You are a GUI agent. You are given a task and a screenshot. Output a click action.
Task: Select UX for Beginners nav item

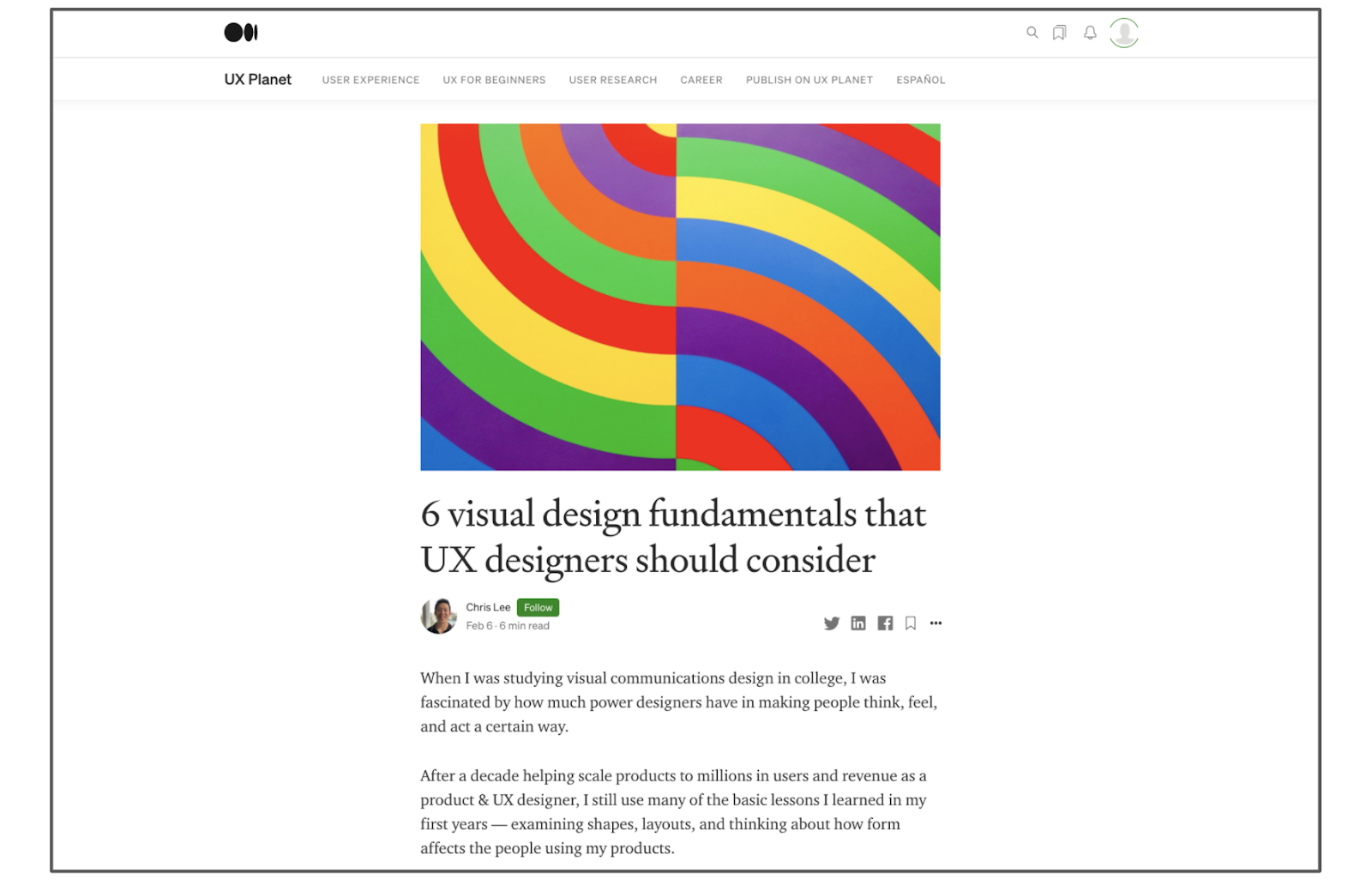point(494,80)
